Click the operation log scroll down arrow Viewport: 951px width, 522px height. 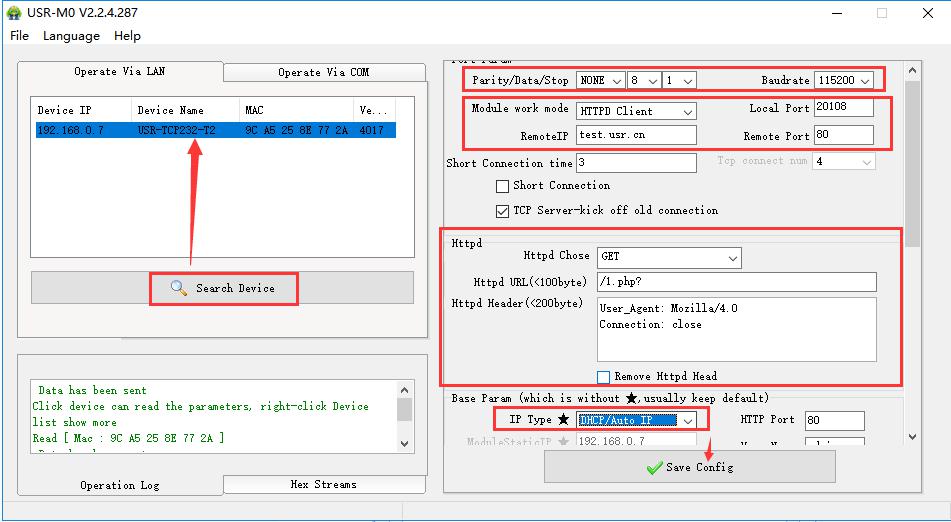tap(405, 444)
